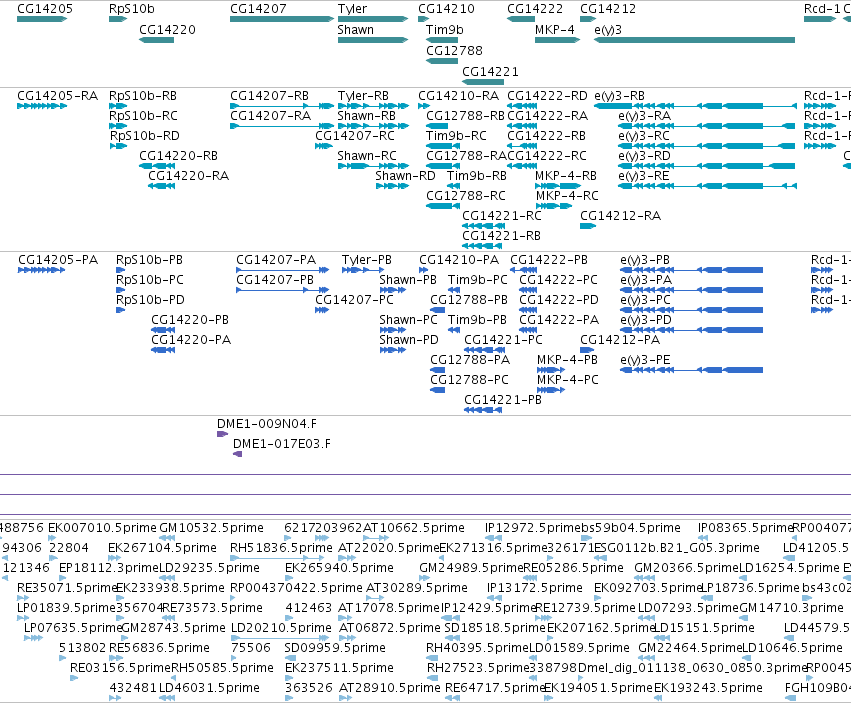Select transcript CG14207-RC
The width and height of the screenshot is (851, 703).
pyautogui.click(x=355, y=136)
